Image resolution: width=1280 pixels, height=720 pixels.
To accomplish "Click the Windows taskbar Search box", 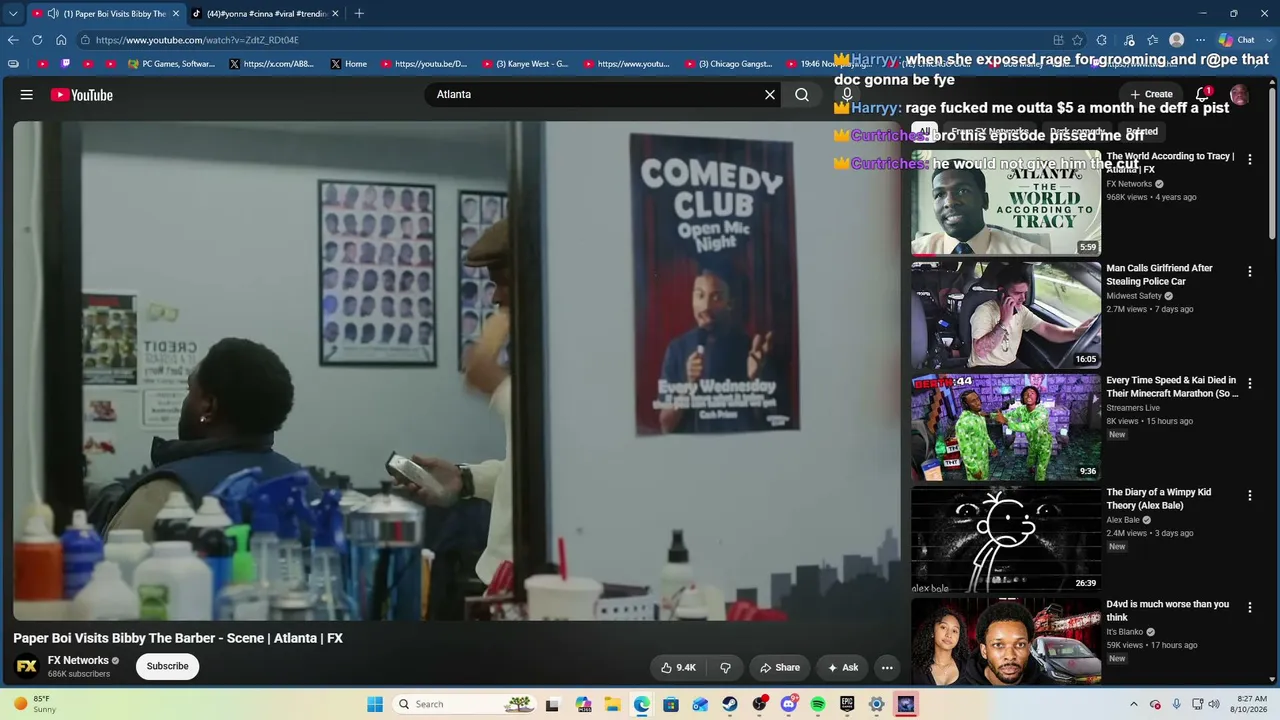I will [465, 704].
